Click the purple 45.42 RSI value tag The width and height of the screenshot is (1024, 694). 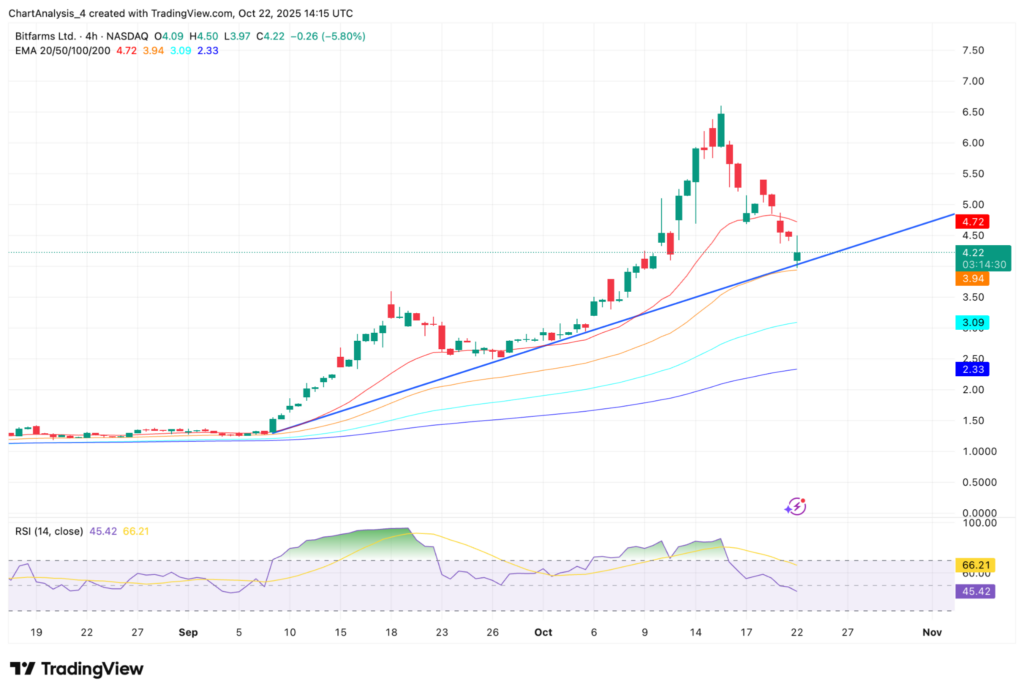pyautogui.click(x=973, y=591)
